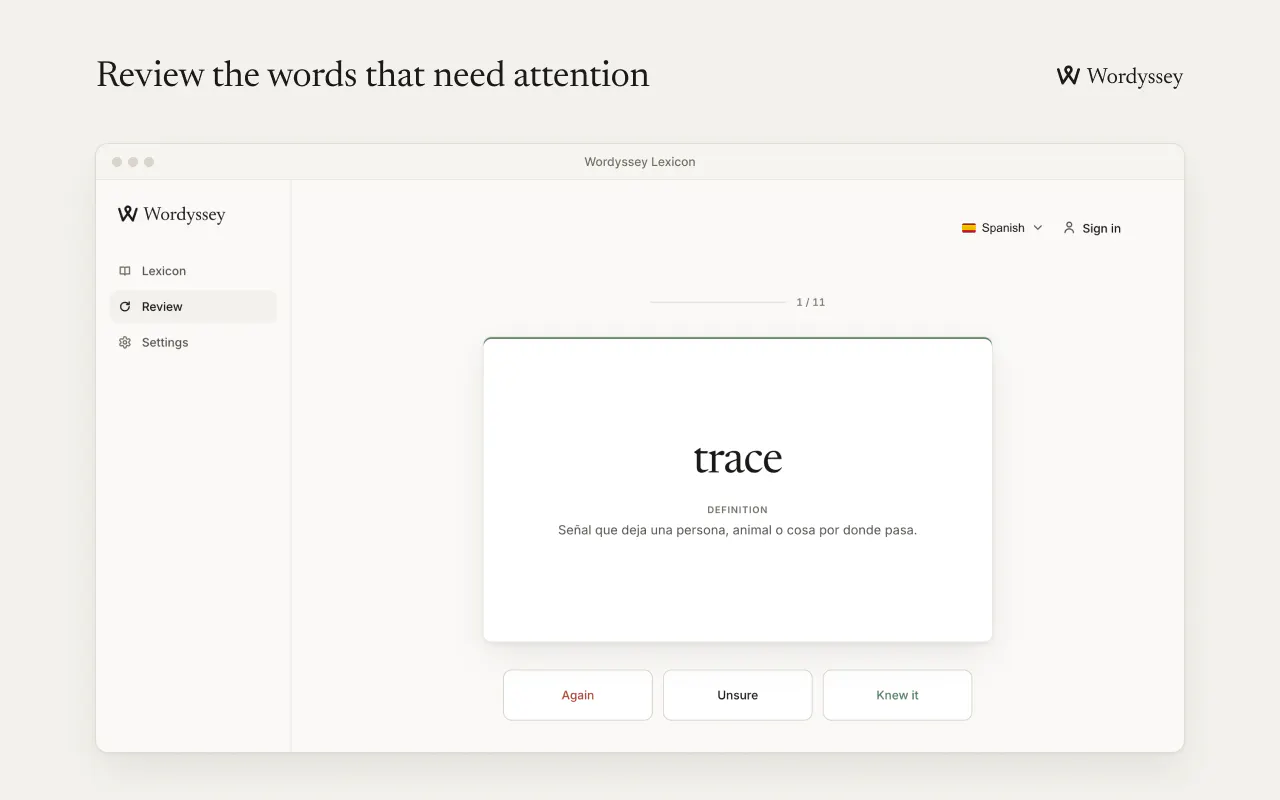Click the Settings gear icon
Screen dimensions: 1280x800
[x=125, y=343]
